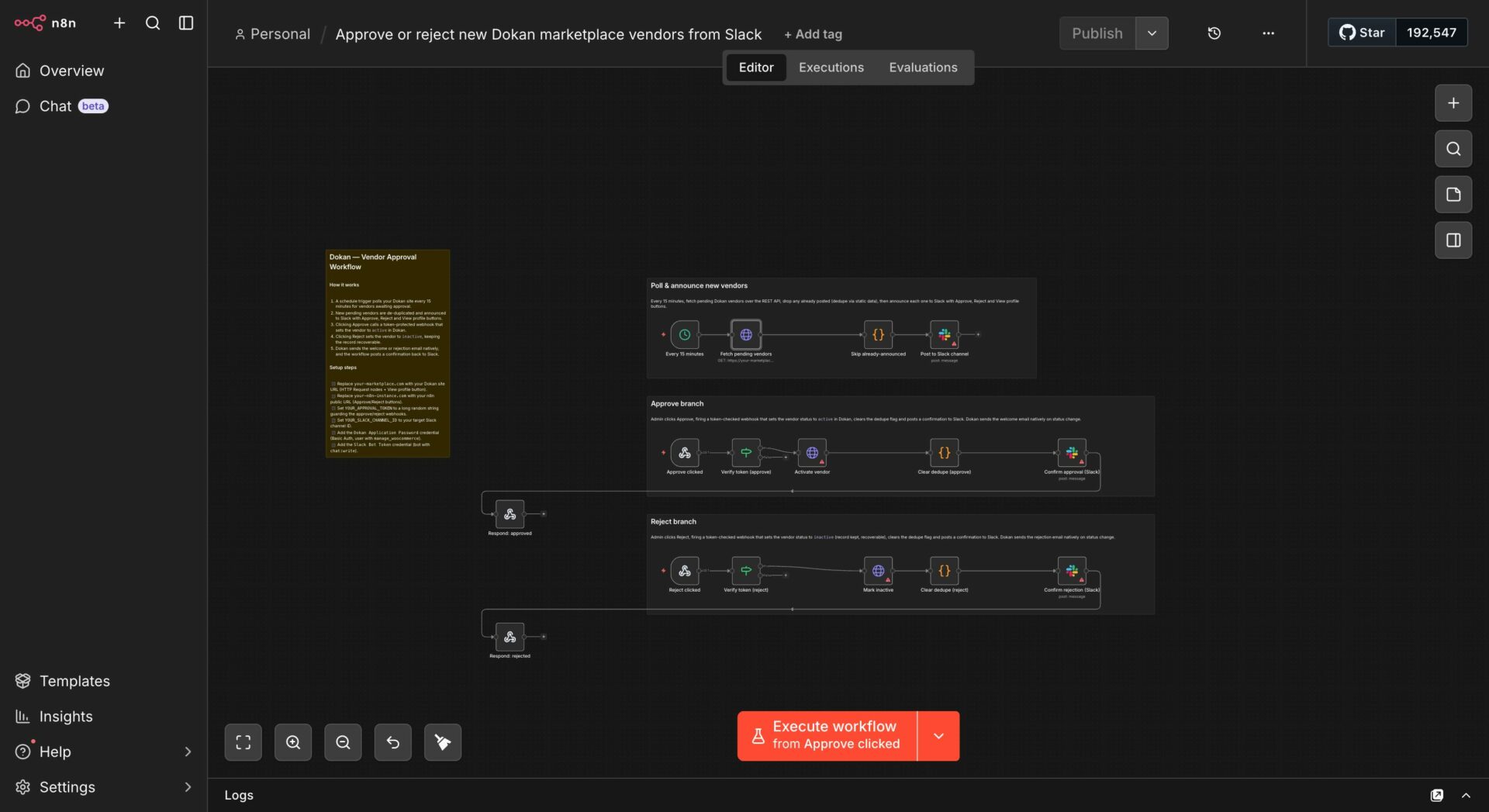Select the Confirm rejection (Slack) node
The height and width of the screenshot is (812, 1489).
pos(1072,571)
